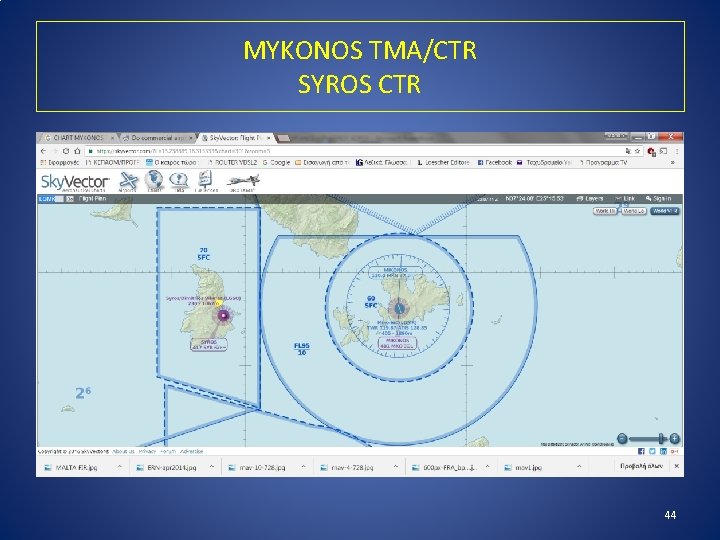
Task: Open Loescher Editore bookmark
Action: point(444,163)
